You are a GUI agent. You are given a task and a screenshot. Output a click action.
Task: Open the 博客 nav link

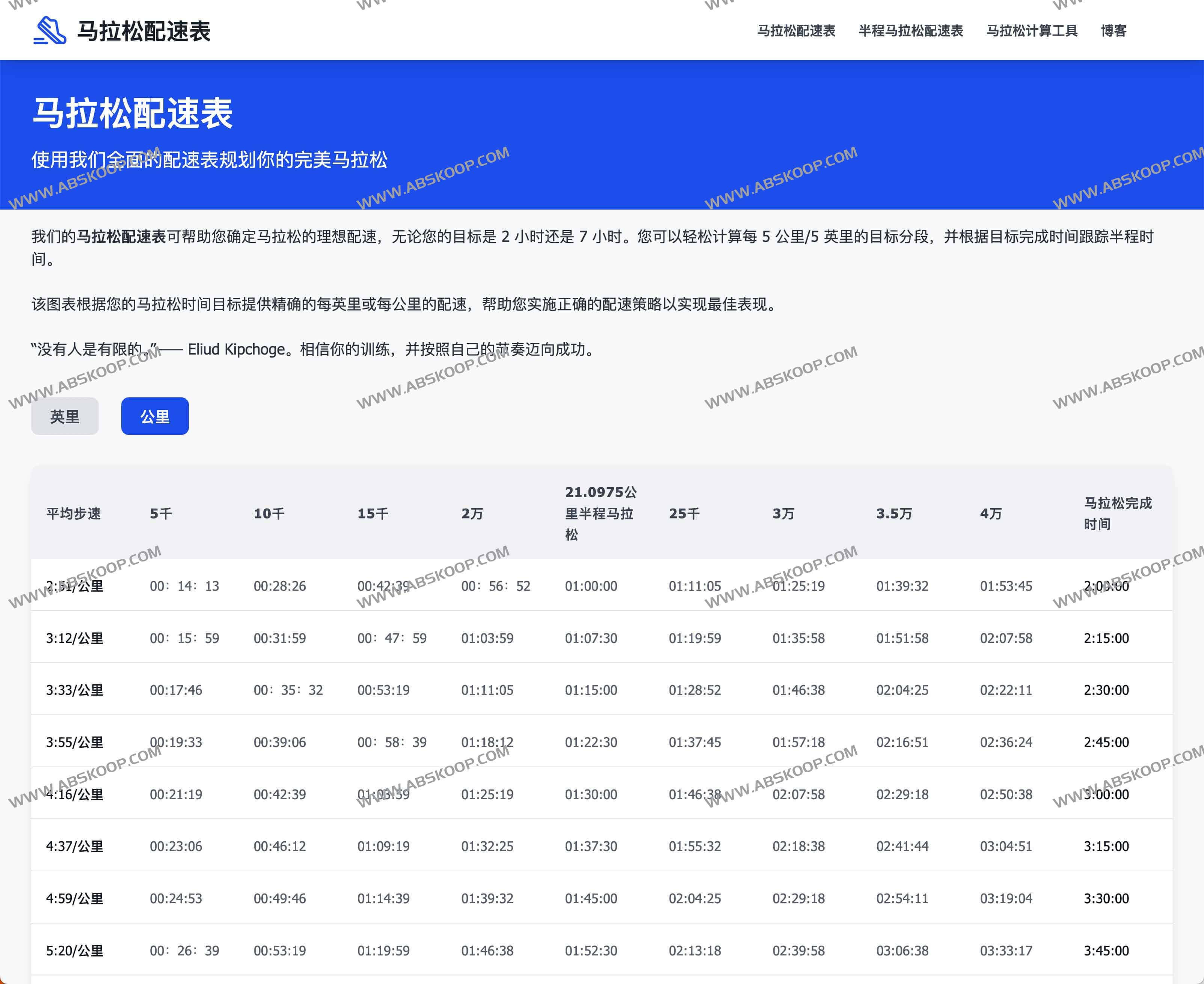pos(1113,30)
